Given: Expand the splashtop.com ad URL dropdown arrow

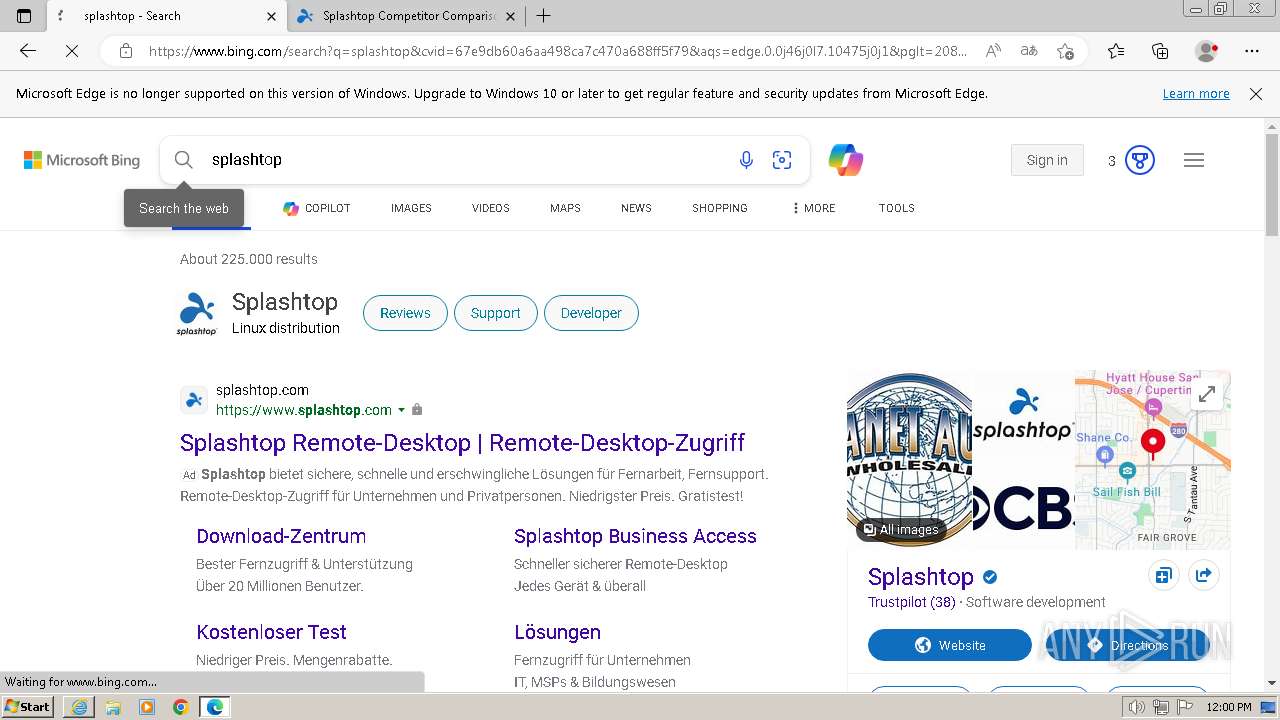Looking at the screenshot, I should [x=402, y=410].
